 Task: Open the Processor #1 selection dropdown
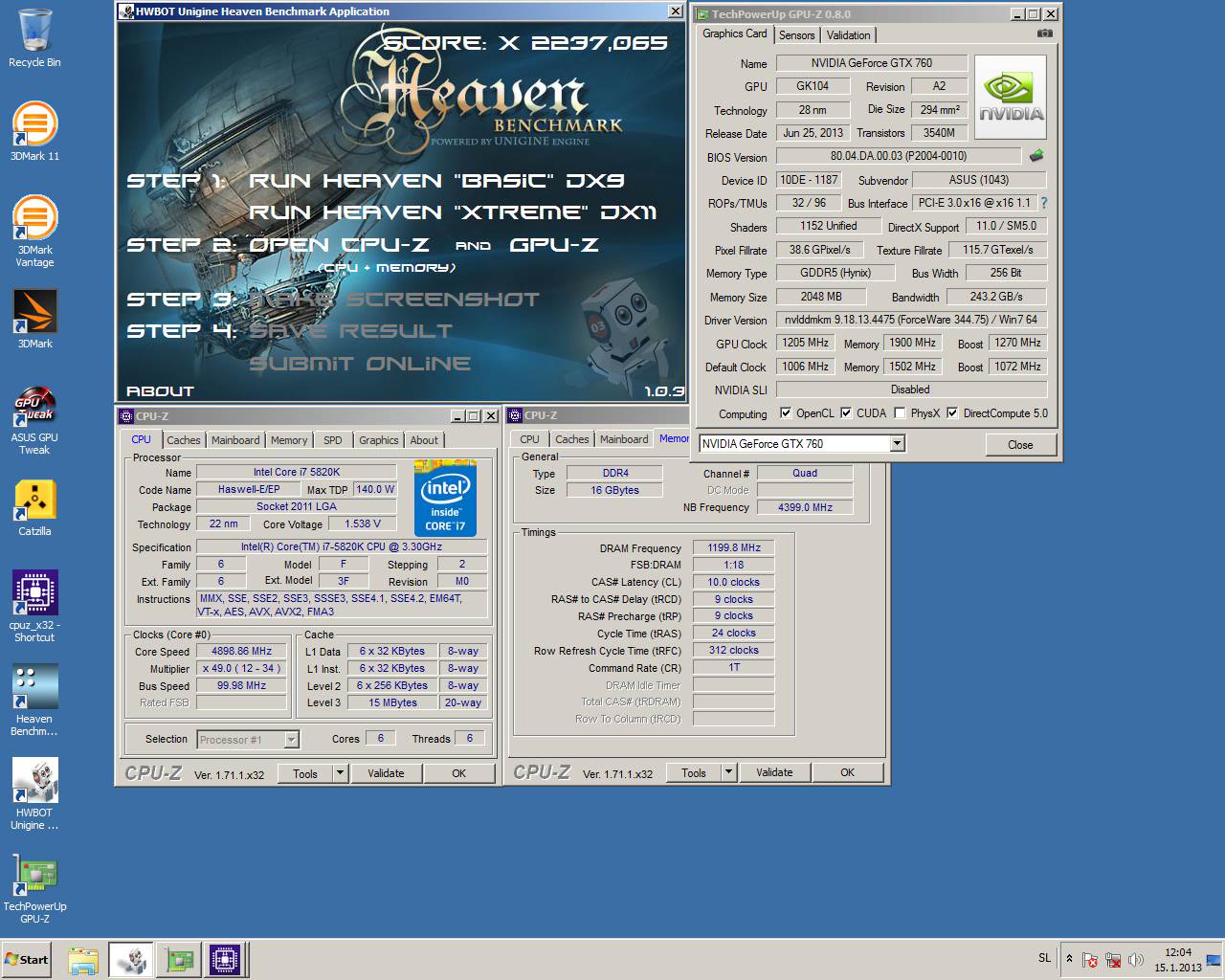[291, 740]
